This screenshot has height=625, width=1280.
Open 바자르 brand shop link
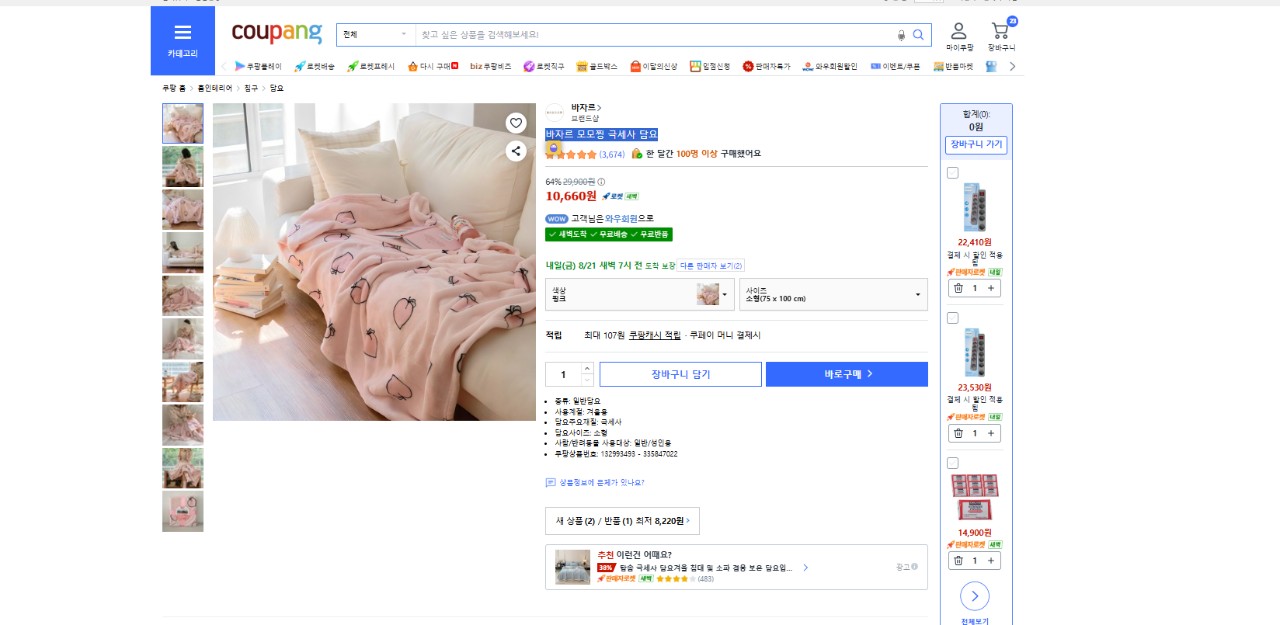click(586, 107)
